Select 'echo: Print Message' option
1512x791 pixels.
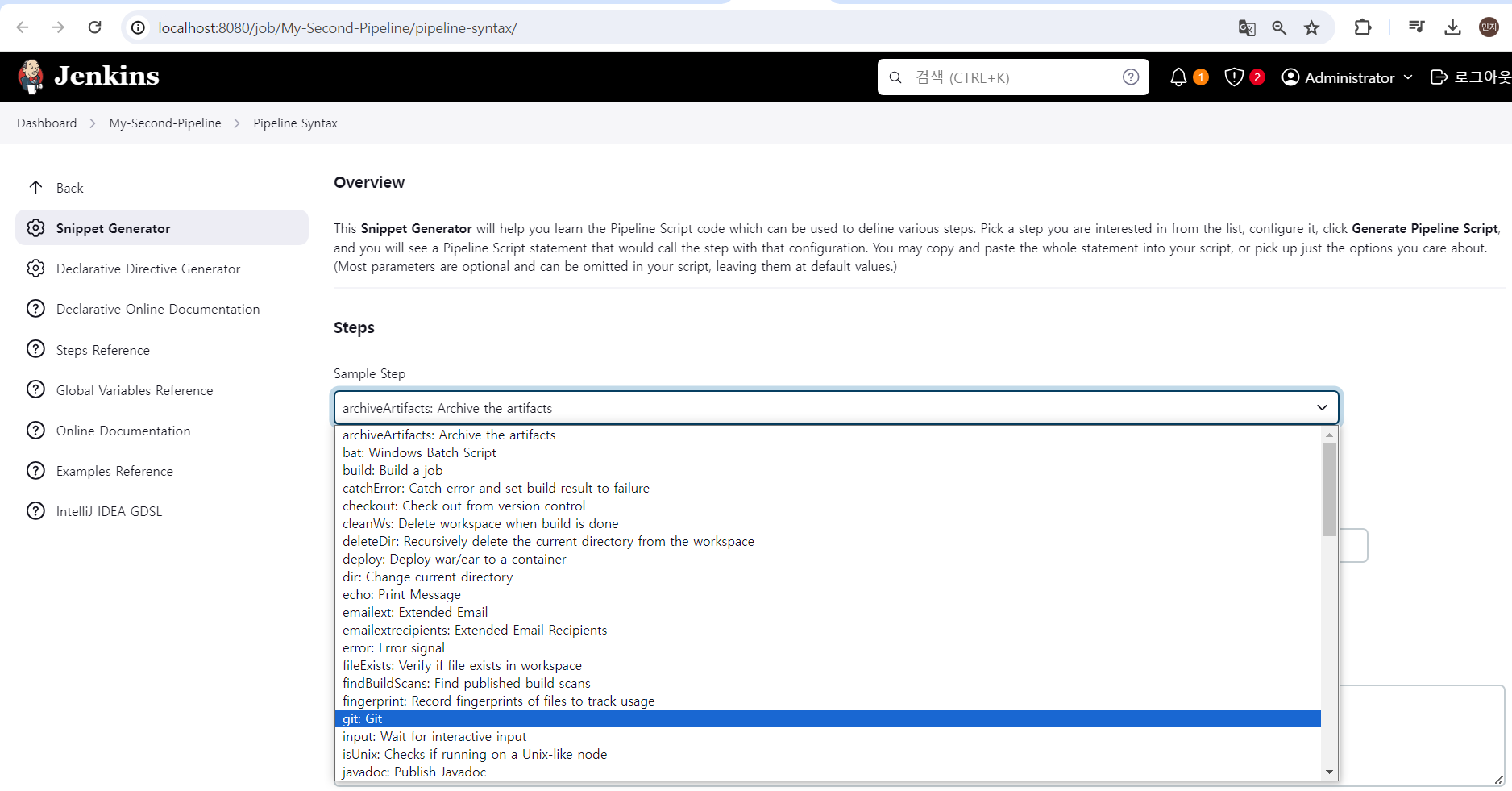[828, 594]
